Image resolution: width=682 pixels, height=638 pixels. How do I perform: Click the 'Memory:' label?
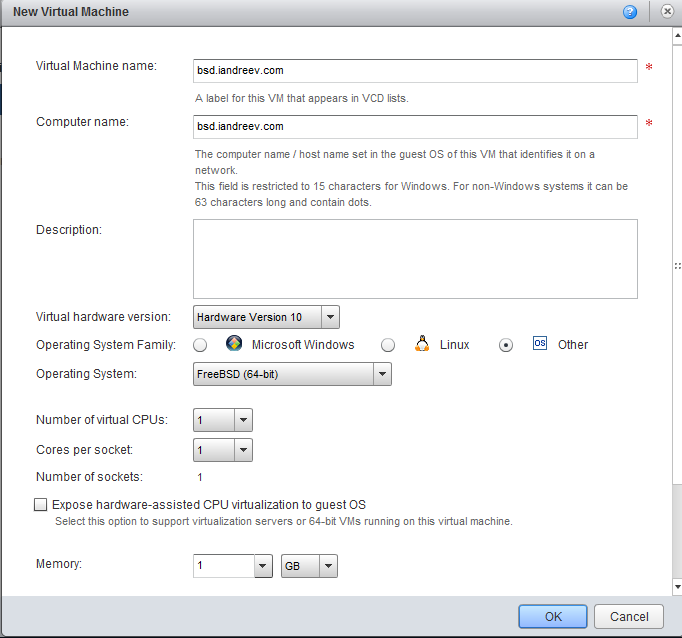click(59, 564)
